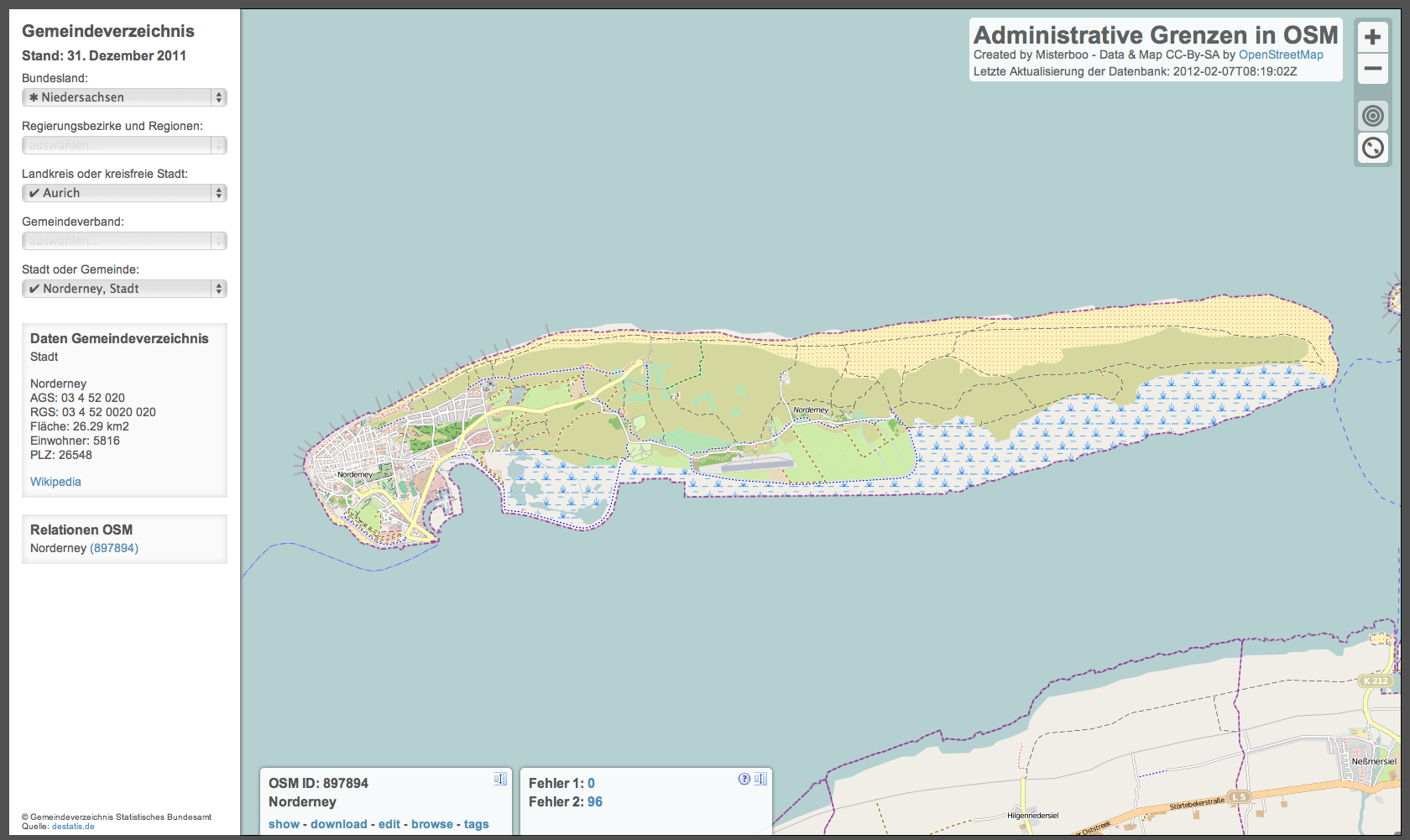Open the Fehler 2 count of 96
This screenshot has width=1410, height=840.
pos(595,801)
